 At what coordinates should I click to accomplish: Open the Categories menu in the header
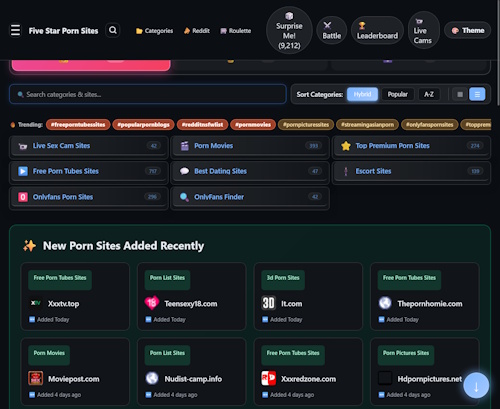[x=154, y=31]
